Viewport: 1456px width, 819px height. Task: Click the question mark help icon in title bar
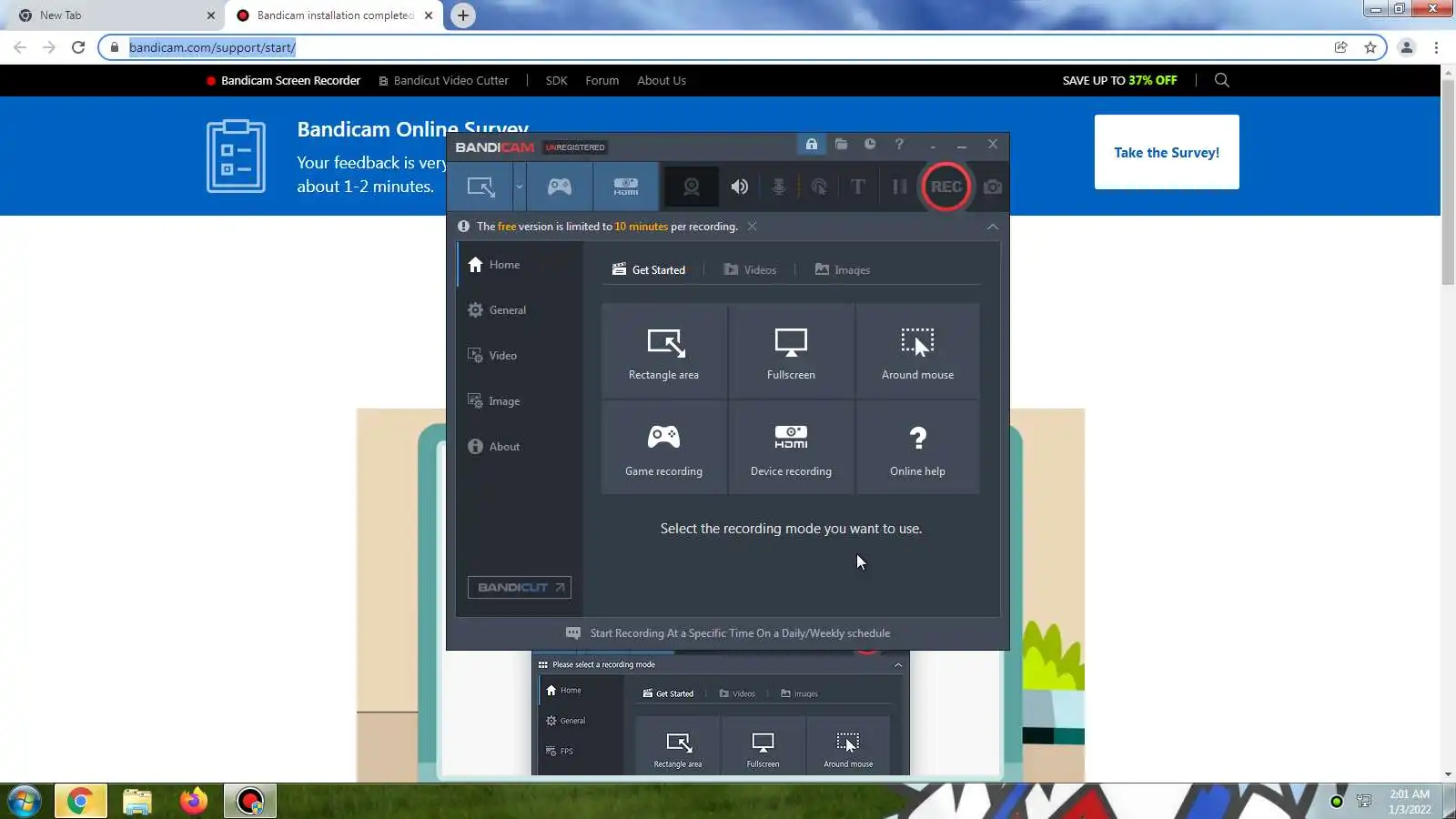899,145
